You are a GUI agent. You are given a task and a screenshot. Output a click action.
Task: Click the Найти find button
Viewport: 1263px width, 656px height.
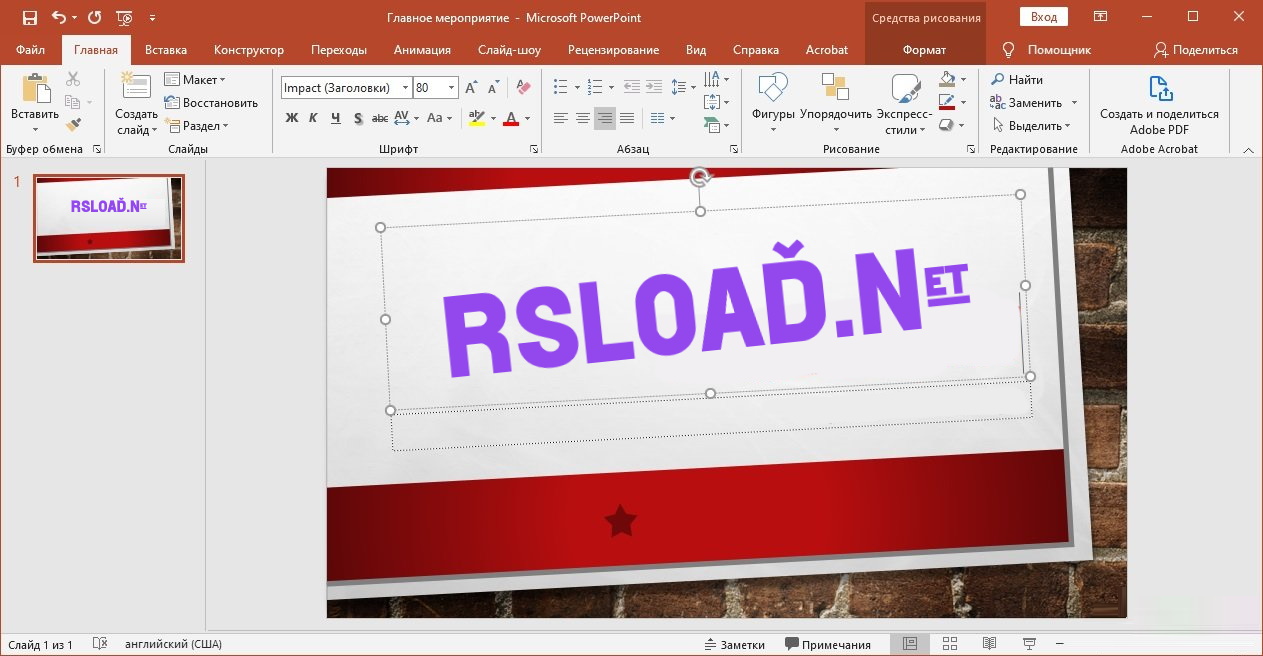[x=1017, y=80]
